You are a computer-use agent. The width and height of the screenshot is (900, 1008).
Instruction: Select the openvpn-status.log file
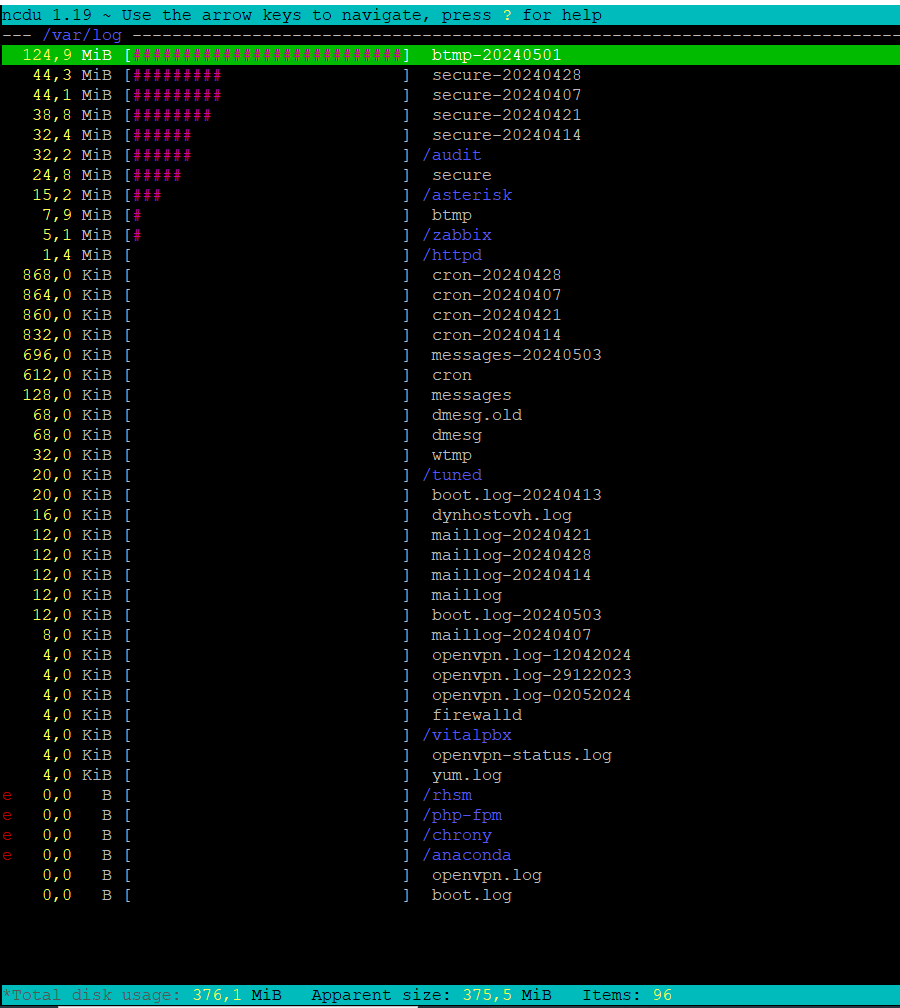pyautogui.click(x=521, y=755)
